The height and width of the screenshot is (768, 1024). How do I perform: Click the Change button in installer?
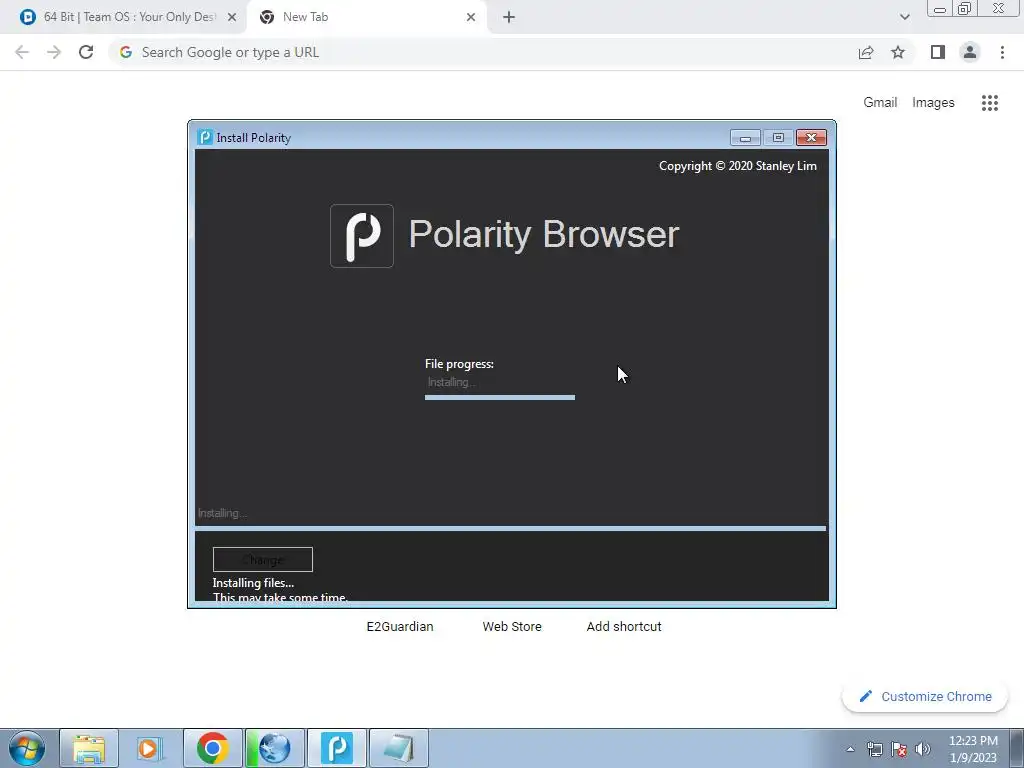(x=263, y=559)
